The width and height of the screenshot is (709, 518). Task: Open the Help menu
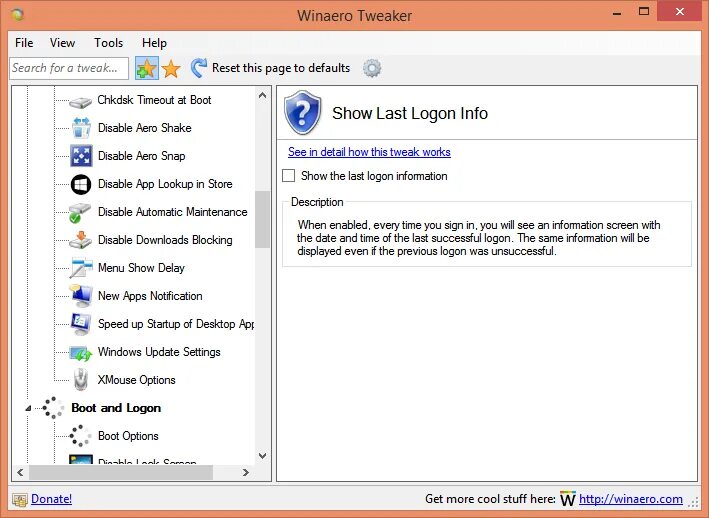click(154, 43)
